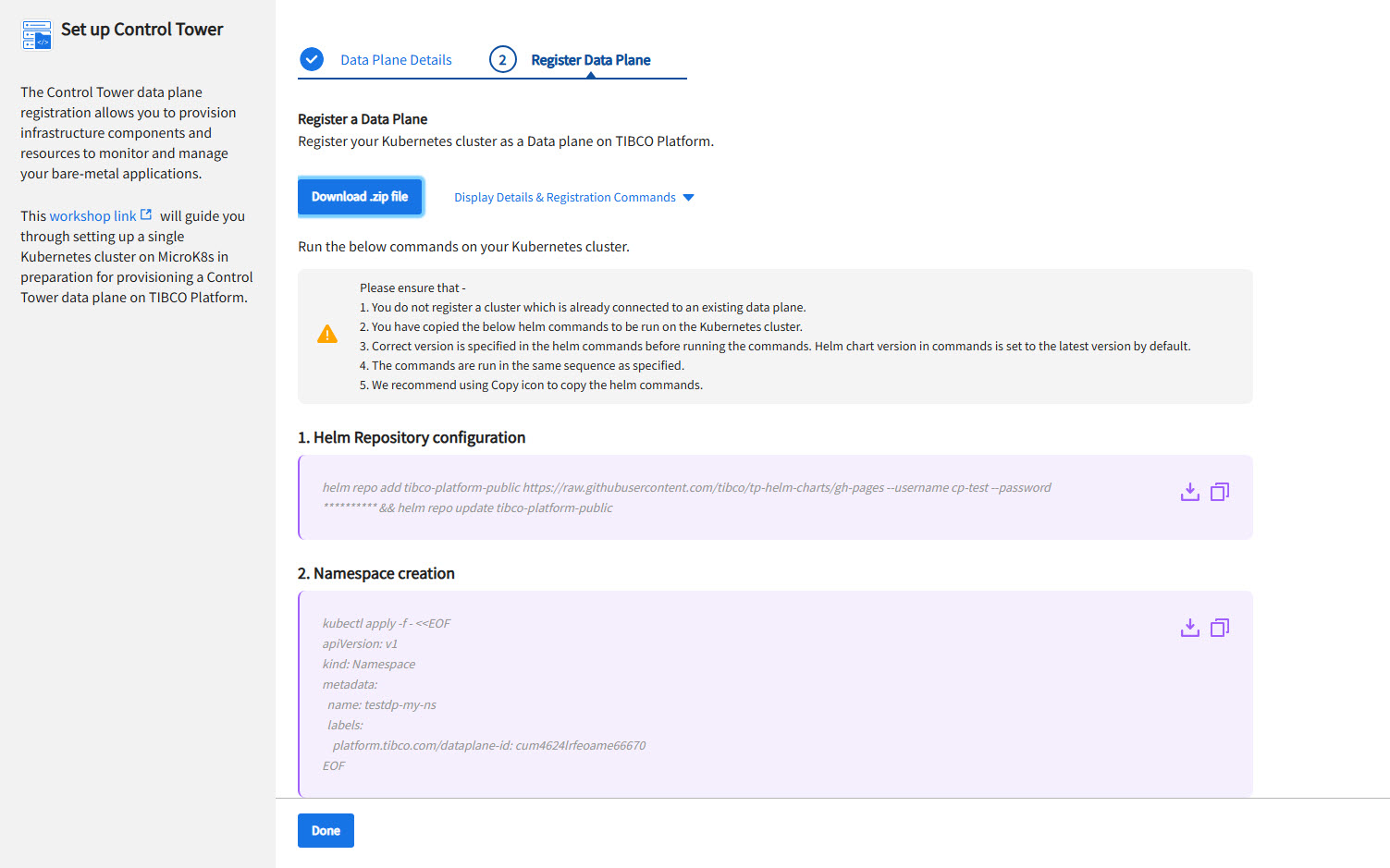Click the 'labels:' line in namespace command
The width and height of the screenshot is (1390, 868).
point(345,725)
